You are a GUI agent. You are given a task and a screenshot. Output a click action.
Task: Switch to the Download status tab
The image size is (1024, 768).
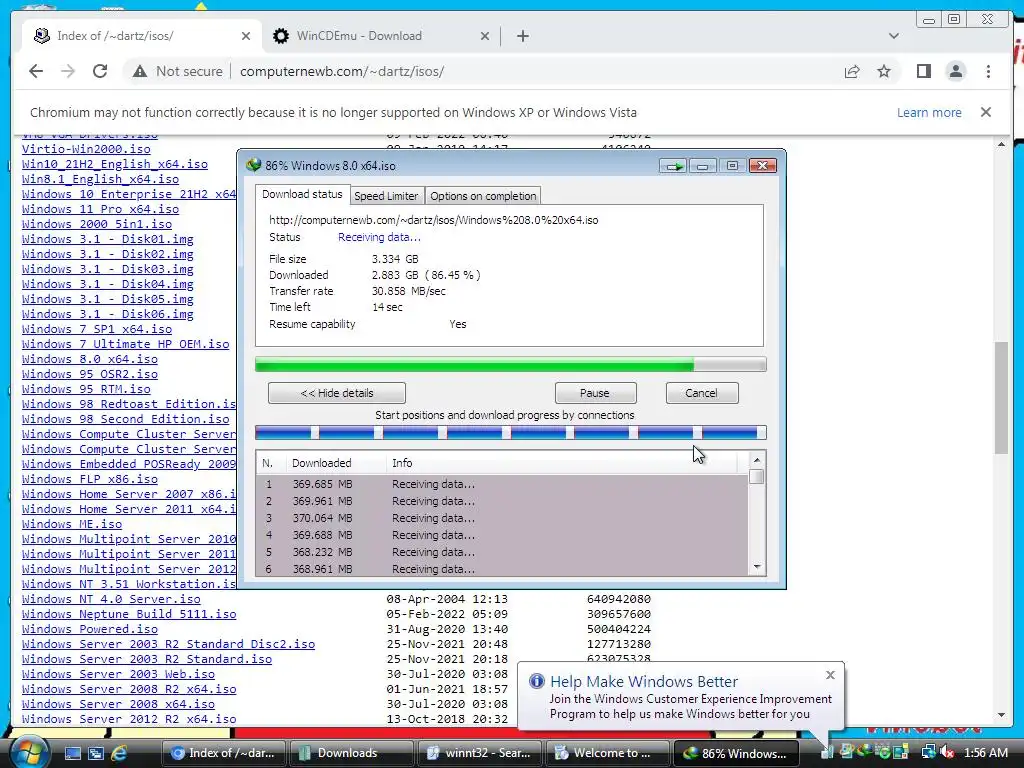point(302,194)
